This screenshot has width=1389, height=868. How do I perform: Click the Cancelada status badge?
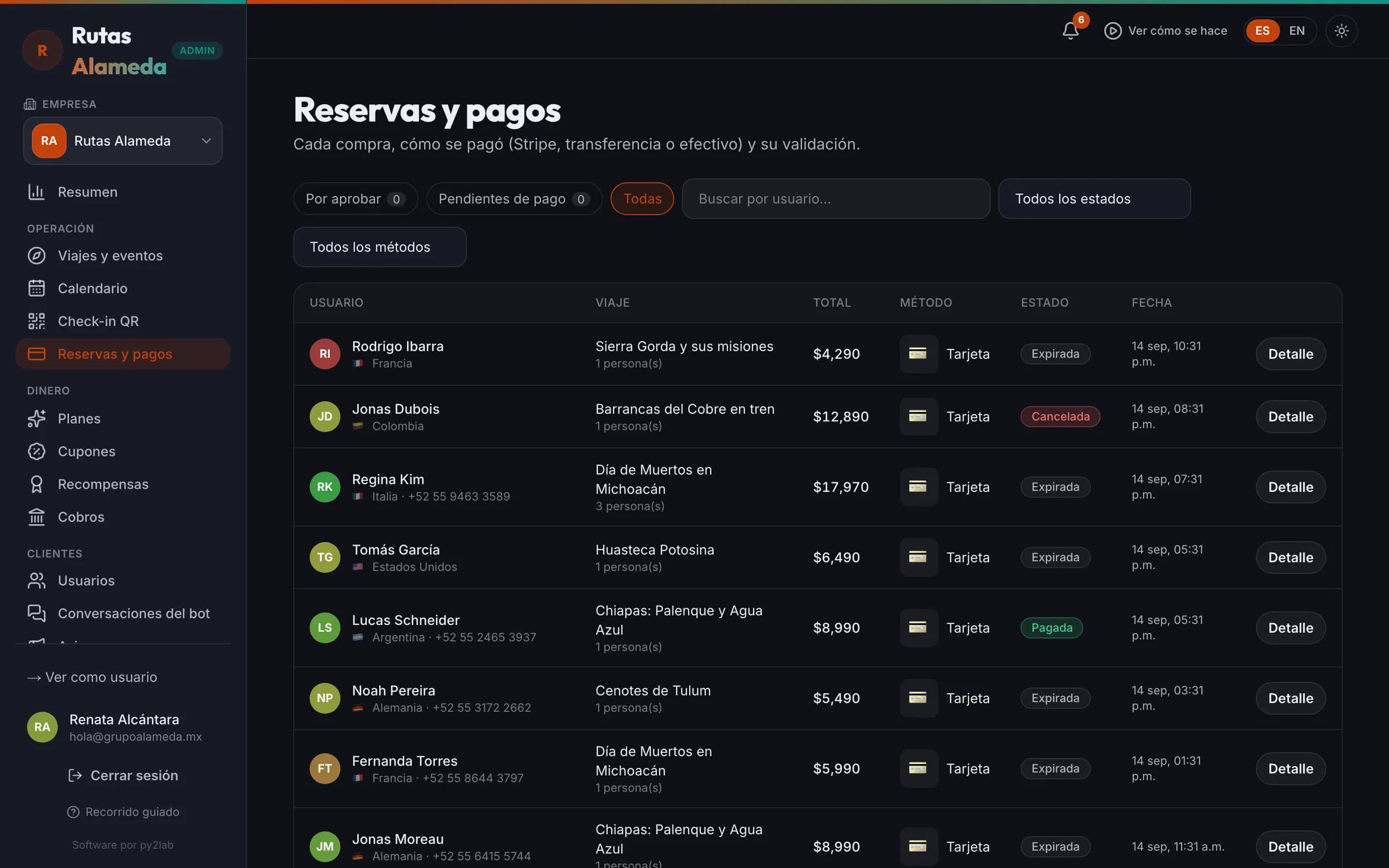1060,417
